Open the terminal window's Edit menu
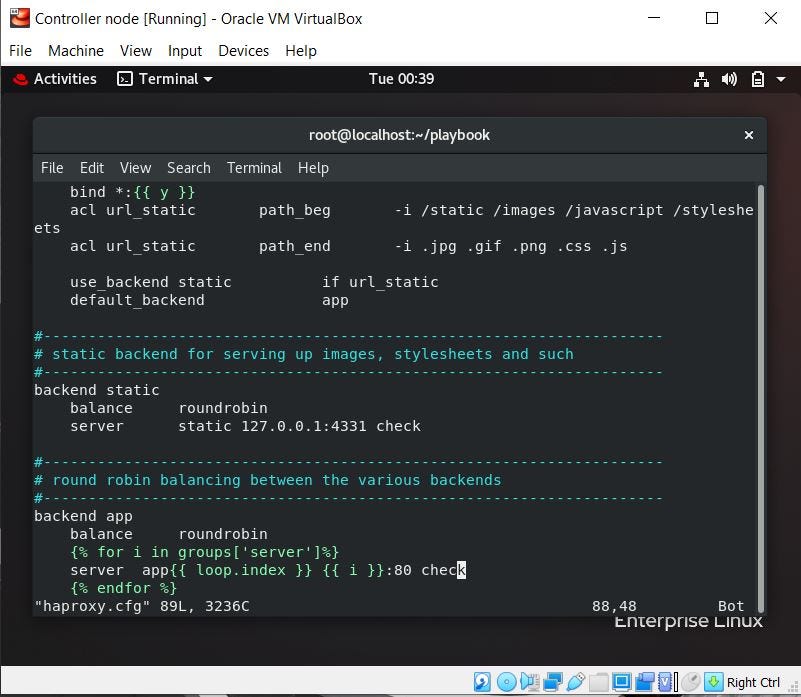 [x=92, y=168]
